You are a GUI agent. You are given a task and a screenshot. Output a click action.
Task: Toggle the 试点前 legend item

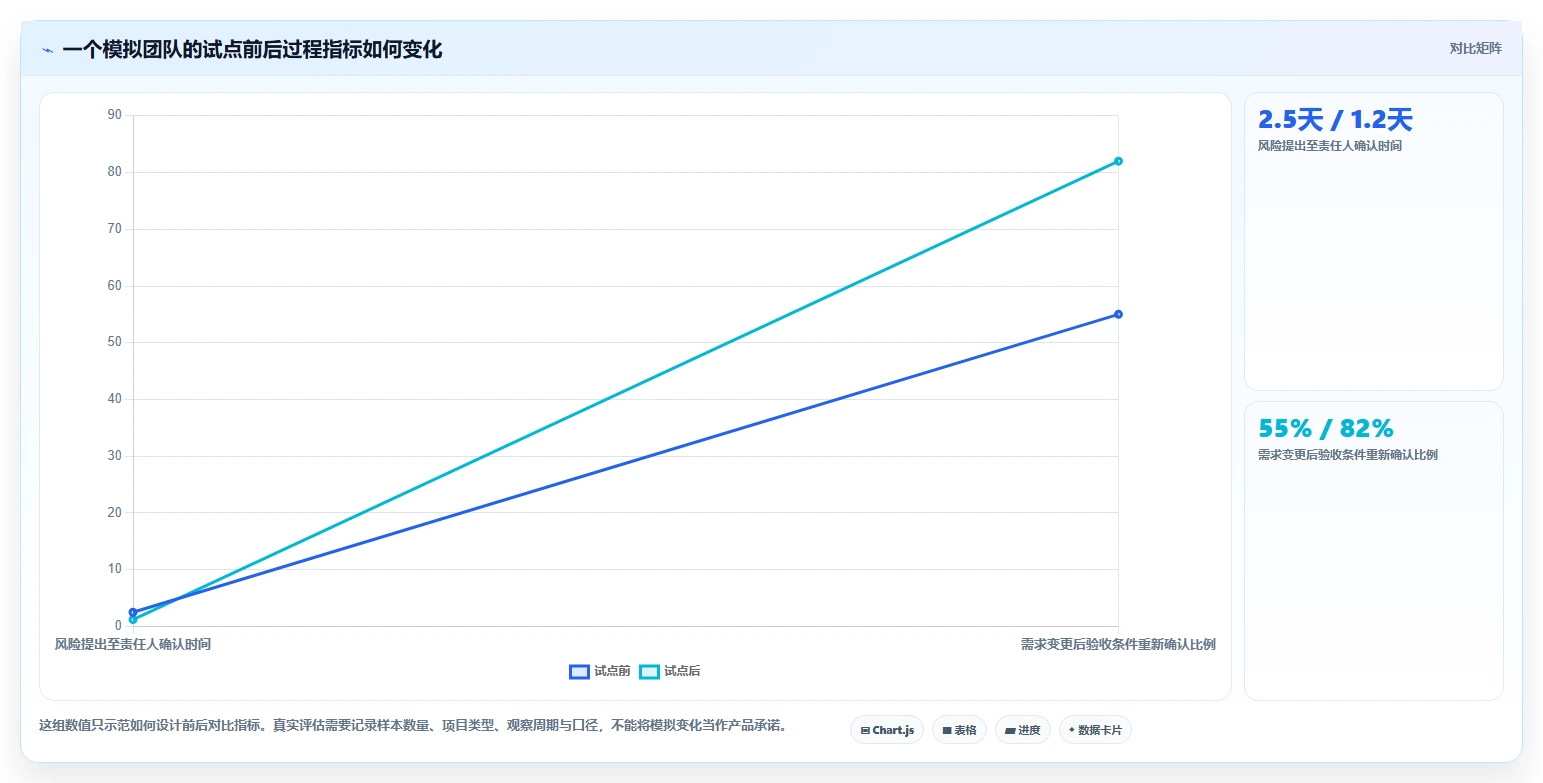coord(600,672)
